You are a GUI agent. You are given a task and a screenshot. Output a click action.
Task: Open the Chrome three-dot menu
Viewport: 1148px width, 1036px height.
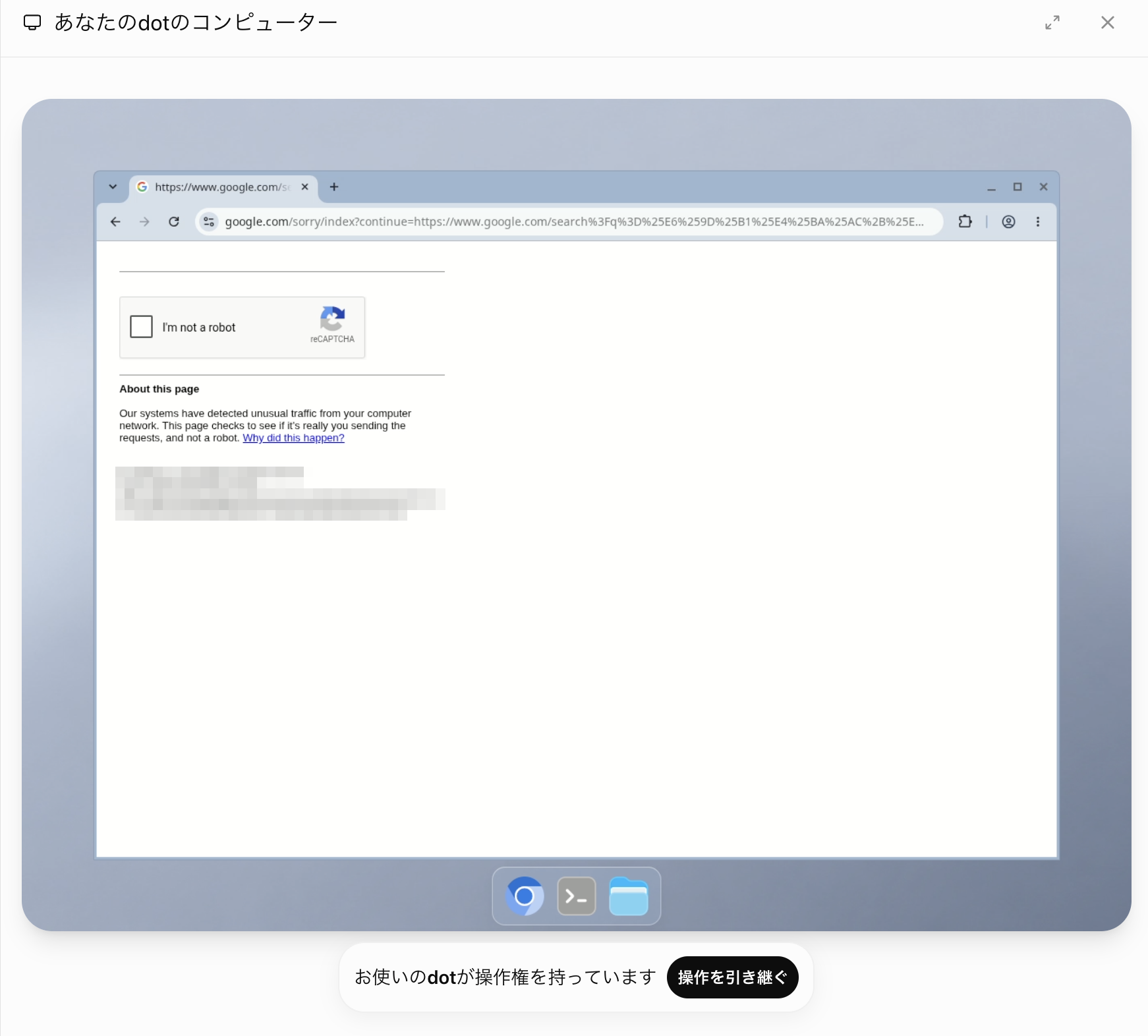1038,222
